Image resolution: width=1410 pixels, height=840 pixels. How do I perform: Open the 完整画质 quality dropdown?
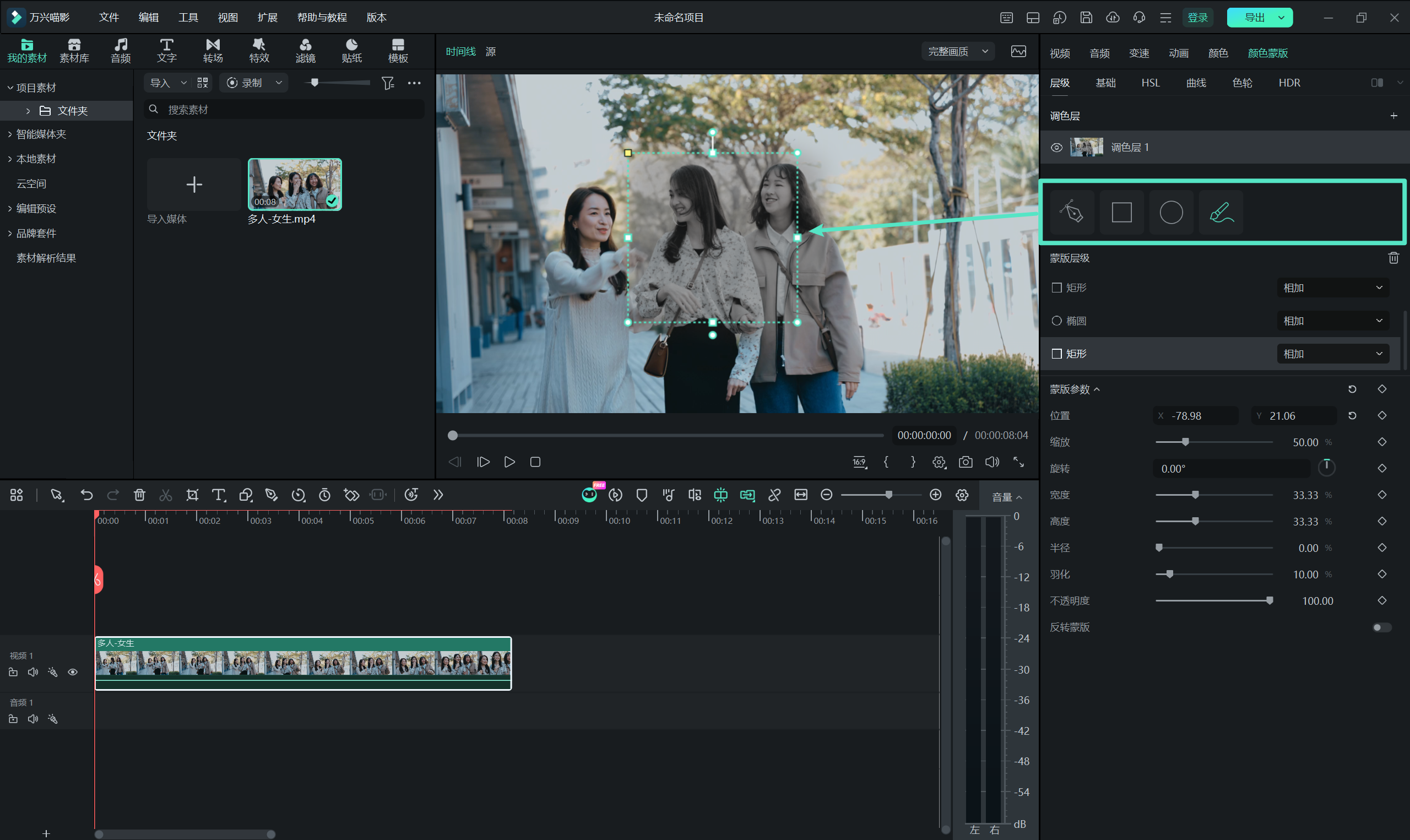click(x=958, y=52)
